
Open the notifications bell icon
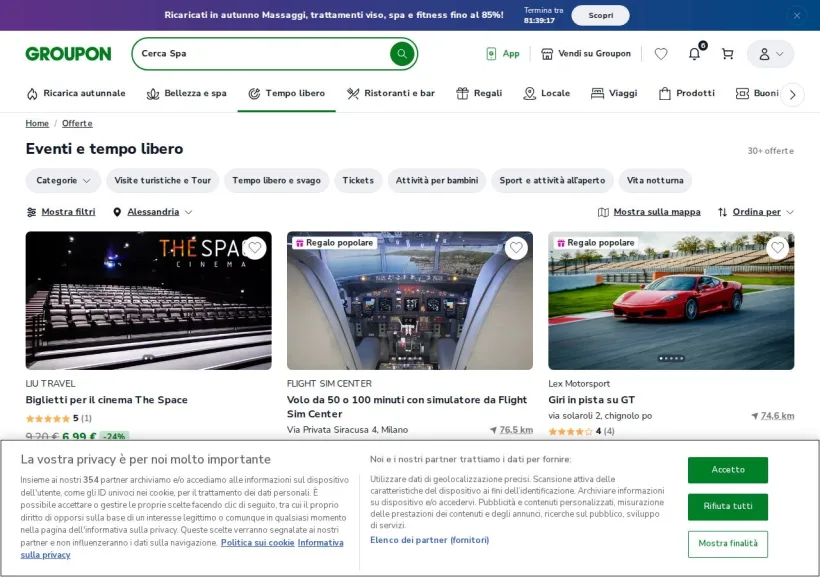click(694, 53)
